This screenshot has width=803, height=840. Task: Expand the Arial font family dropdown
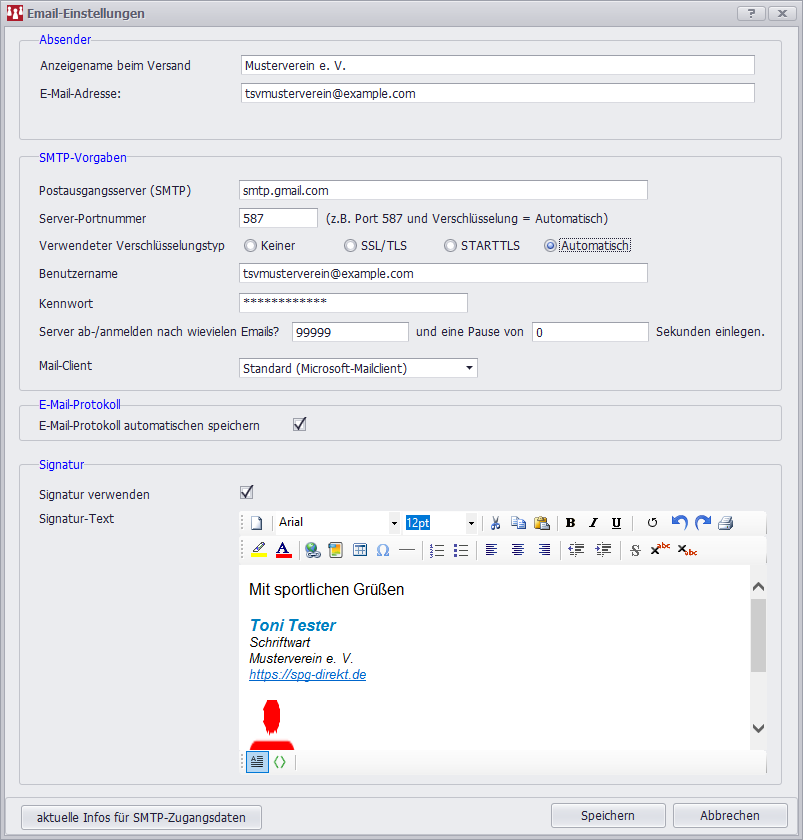click(x=394, y=523)
